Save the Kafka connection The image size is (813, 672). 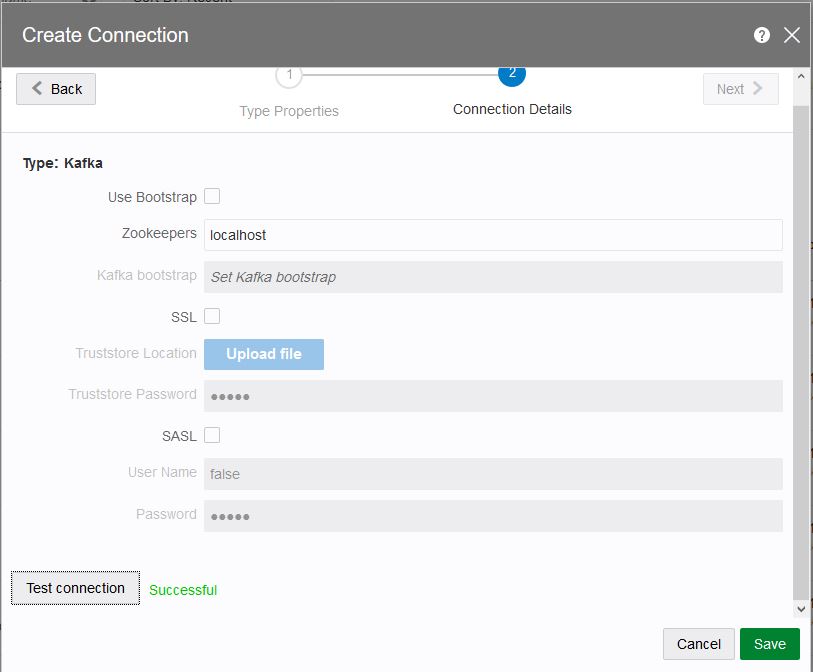pyautogui.click(x=770, y=644)
